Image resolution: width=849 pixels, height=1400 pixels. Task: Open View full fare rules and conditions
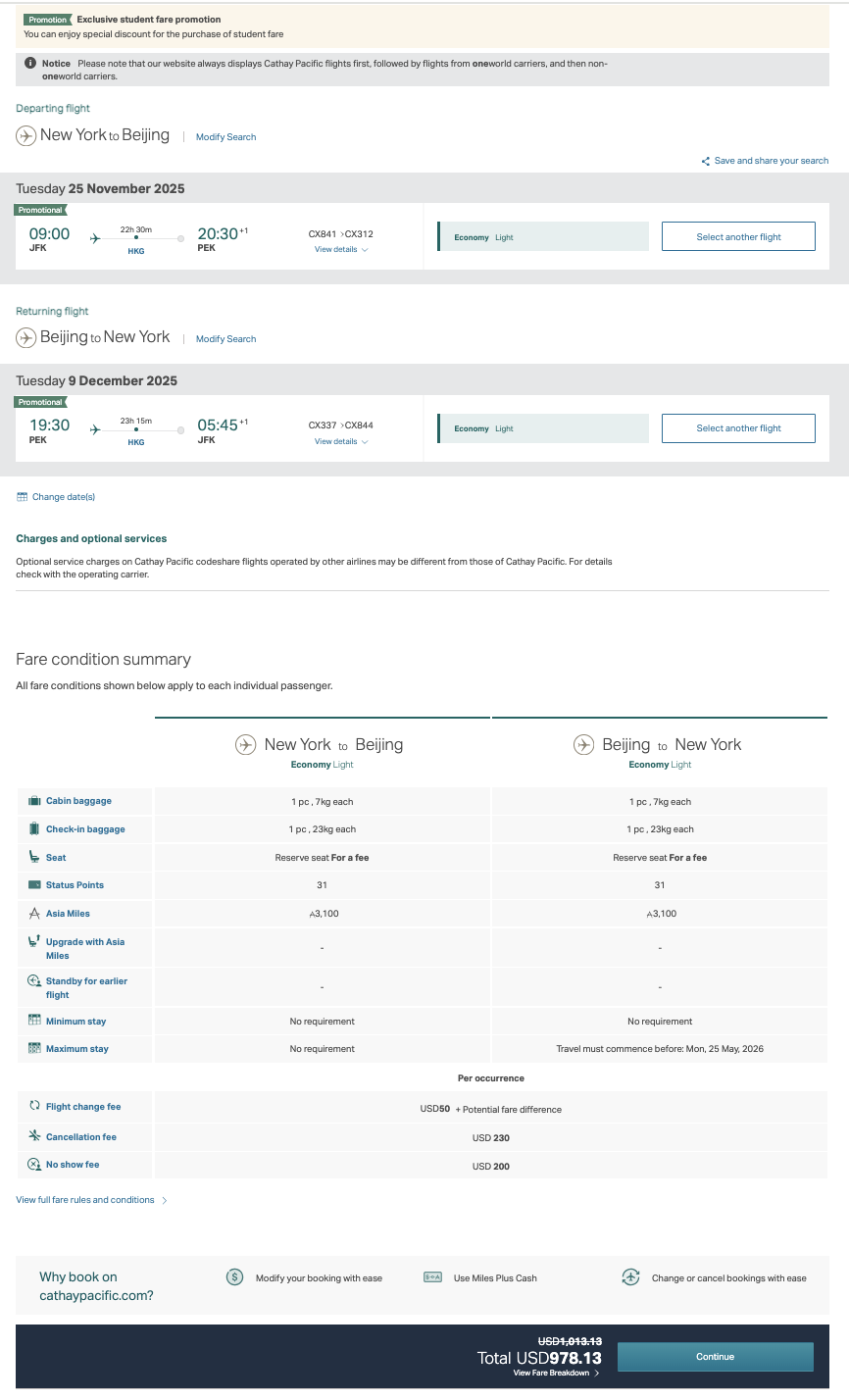(x=85, y=1200)
